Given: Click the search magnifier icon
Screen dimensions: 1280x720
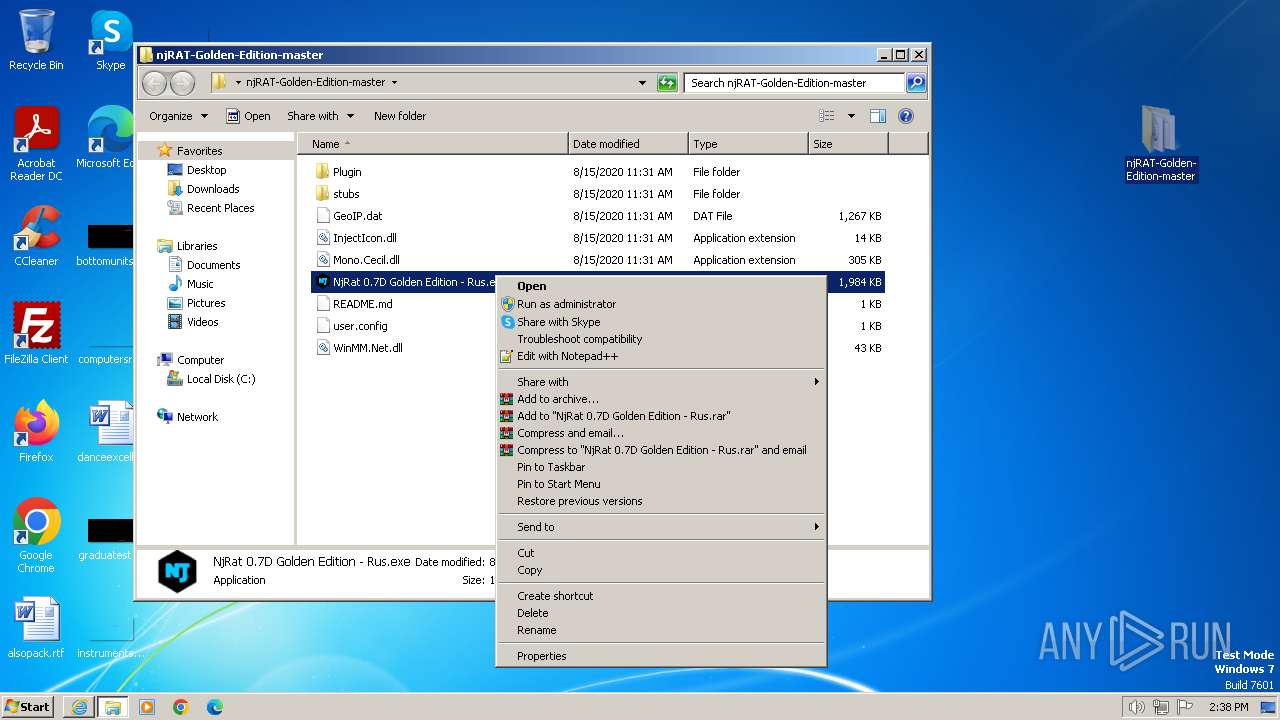Looking at the screenshot, I should (915, 83).
